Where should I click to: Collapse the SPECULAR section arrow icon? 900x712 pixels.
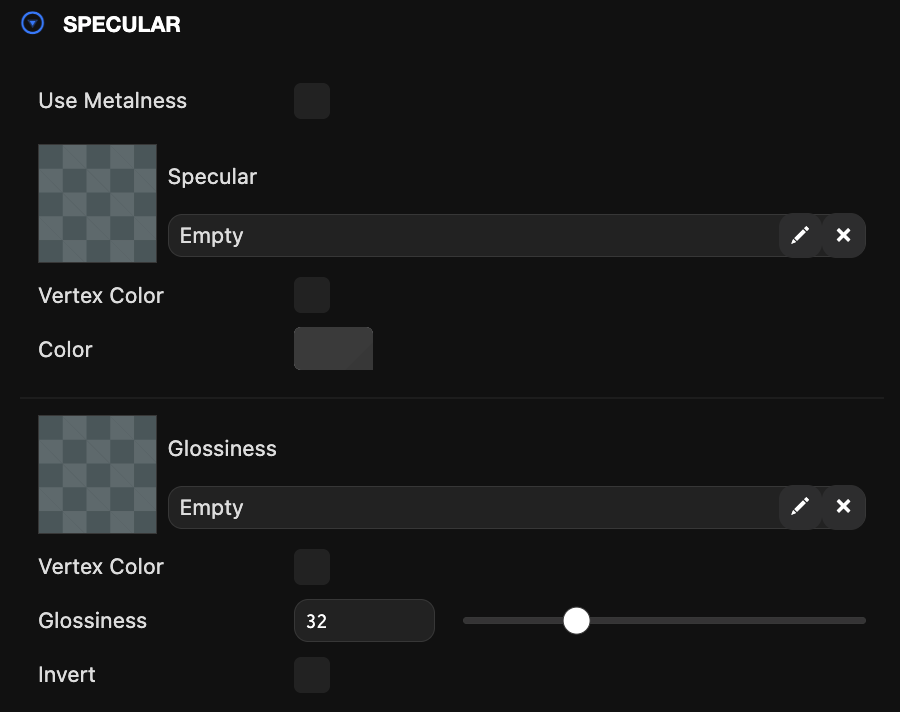(33, 24)
